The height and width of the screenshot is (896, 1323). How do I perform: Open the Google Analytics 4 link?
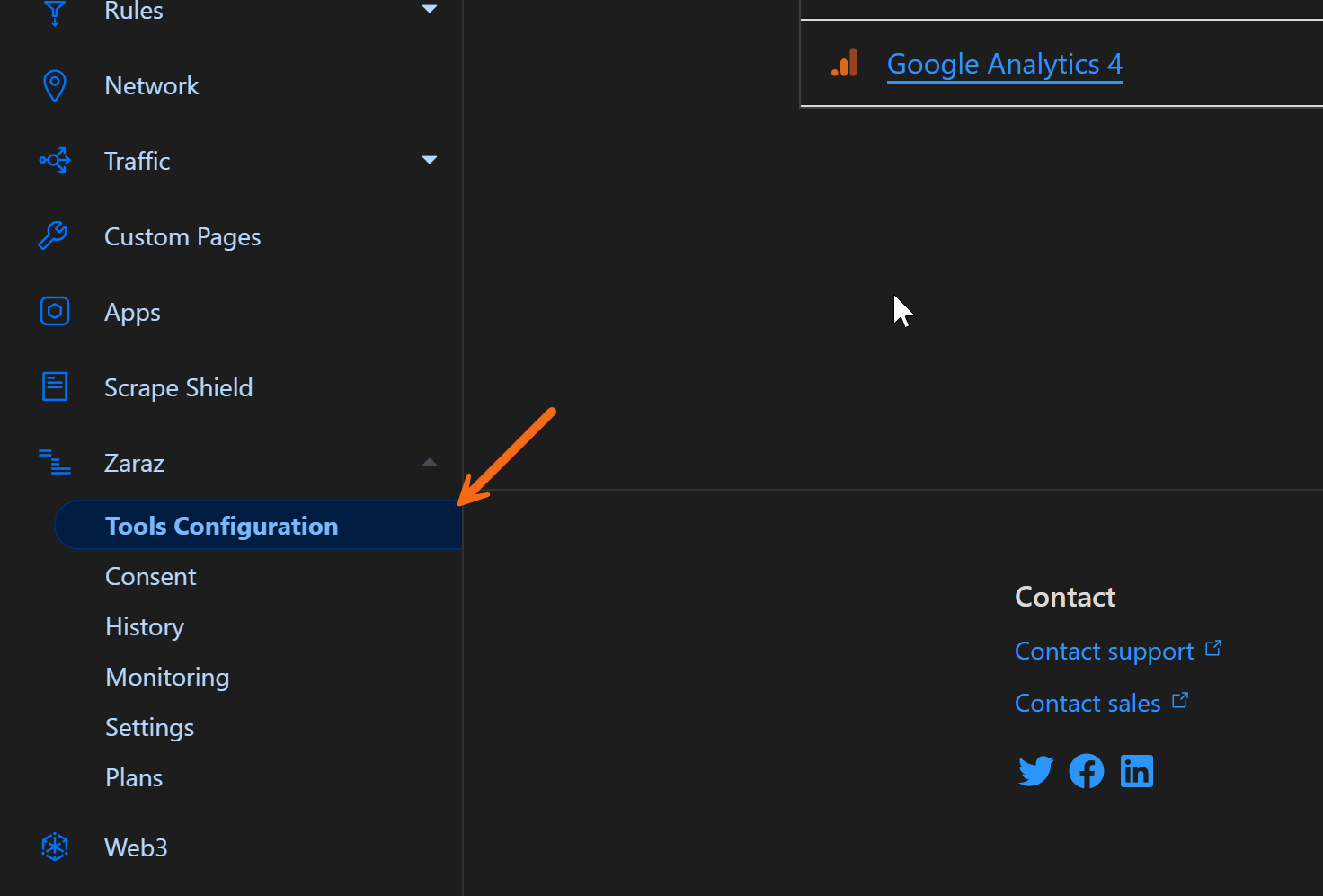pos(1004,63)
